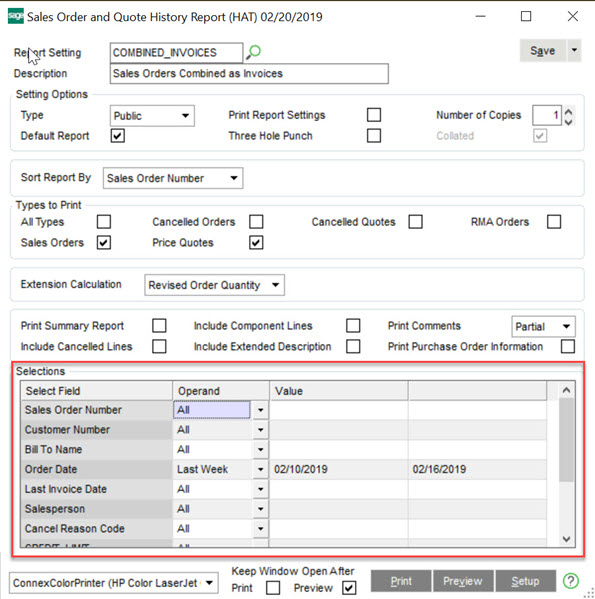595x599 pixels.
Task: Open Bill To Name operand dropdown arrow
Action: click(260, 450)
